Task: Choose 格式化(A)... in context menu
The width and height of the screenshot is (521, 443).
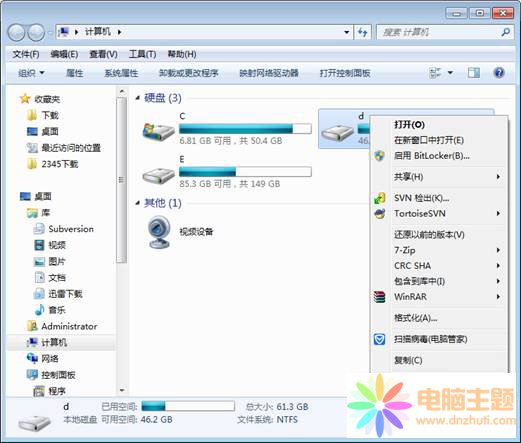Action: (415, 318)
